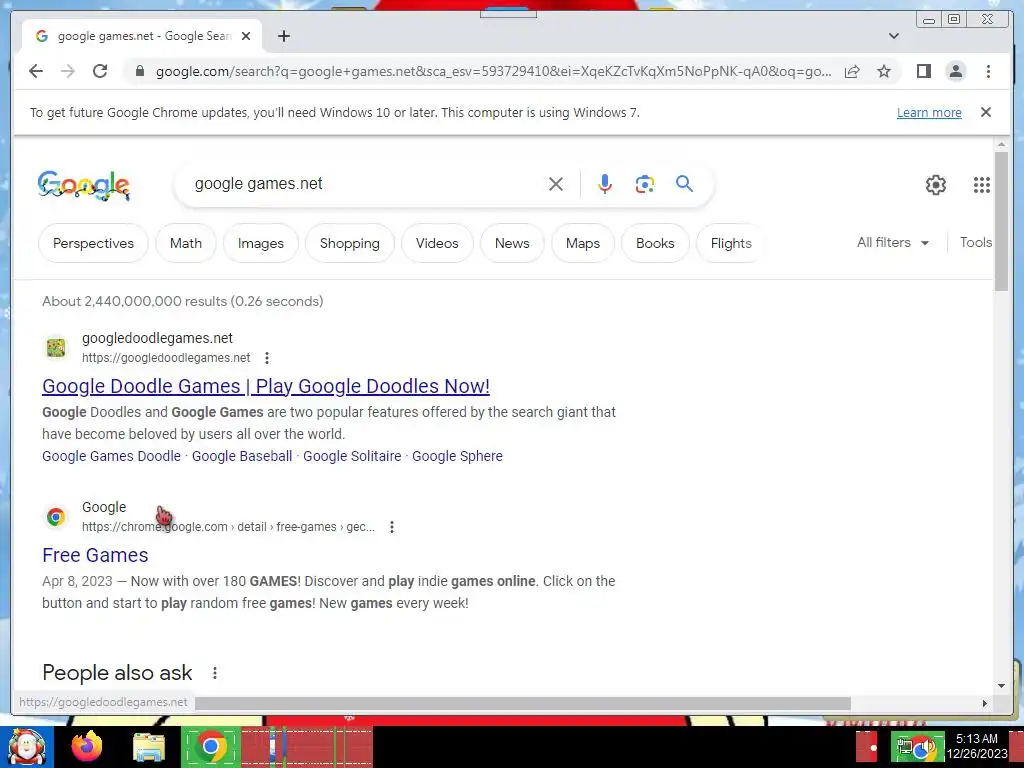
Task: Go back with the browser back arrow
Action: pyautogui.click(x=36, y=71)
